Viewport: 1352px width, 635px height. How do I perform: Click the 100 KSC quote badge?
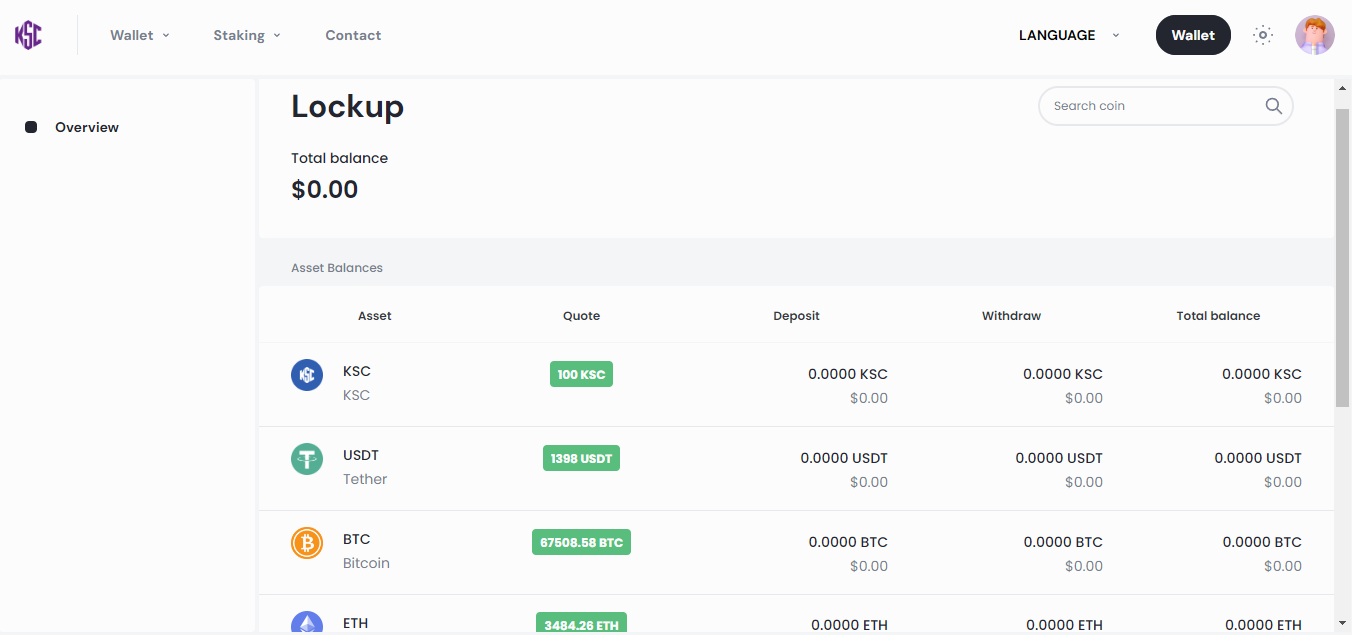point(581,374)
